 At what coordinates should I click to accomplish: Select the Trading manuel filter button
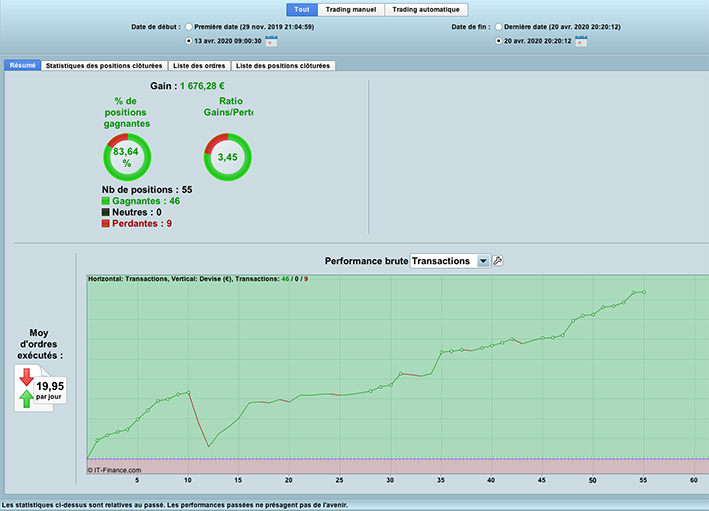351,9
